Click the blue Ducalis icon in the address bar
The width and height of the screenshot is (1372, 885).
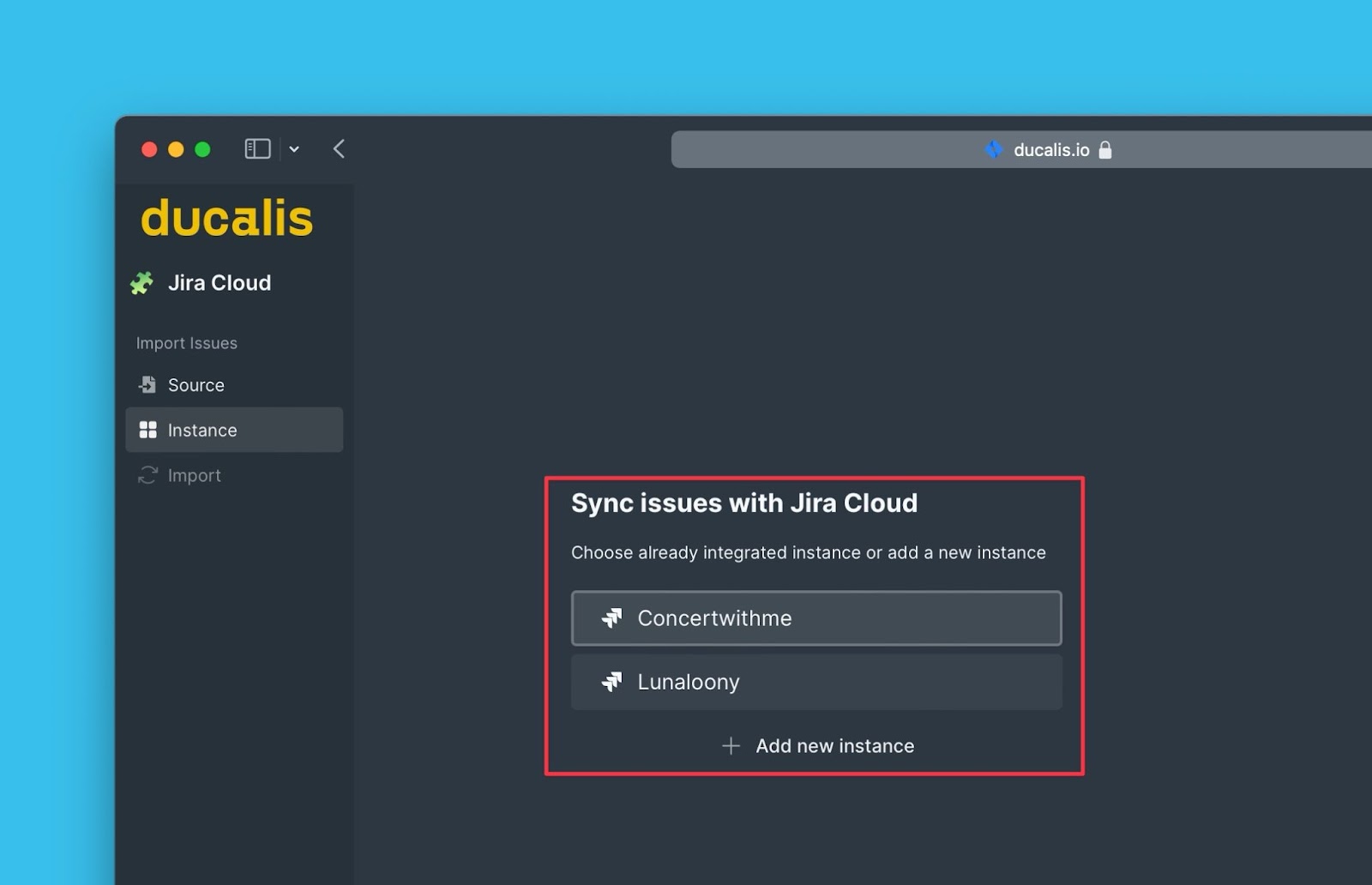coord(993,149)
